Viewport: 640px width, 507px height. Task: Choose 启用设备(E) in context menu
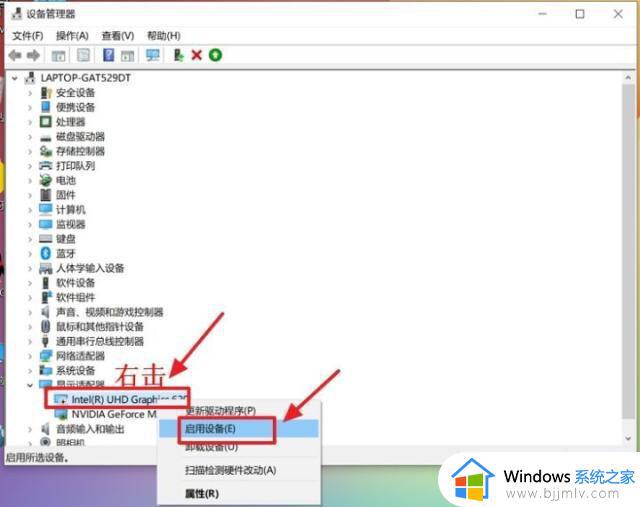point(238,429)
